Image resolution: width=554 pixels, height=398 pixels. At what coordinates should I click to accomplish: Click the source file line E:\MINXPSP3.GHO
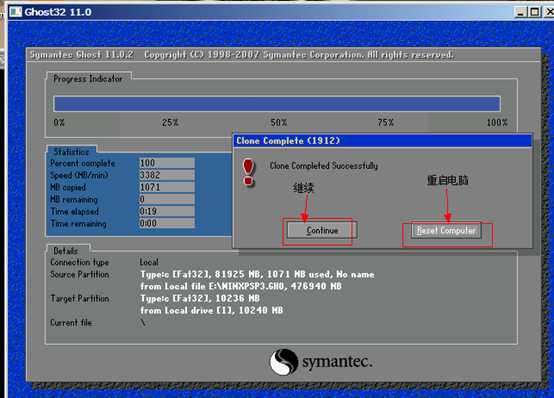[241, 286]
